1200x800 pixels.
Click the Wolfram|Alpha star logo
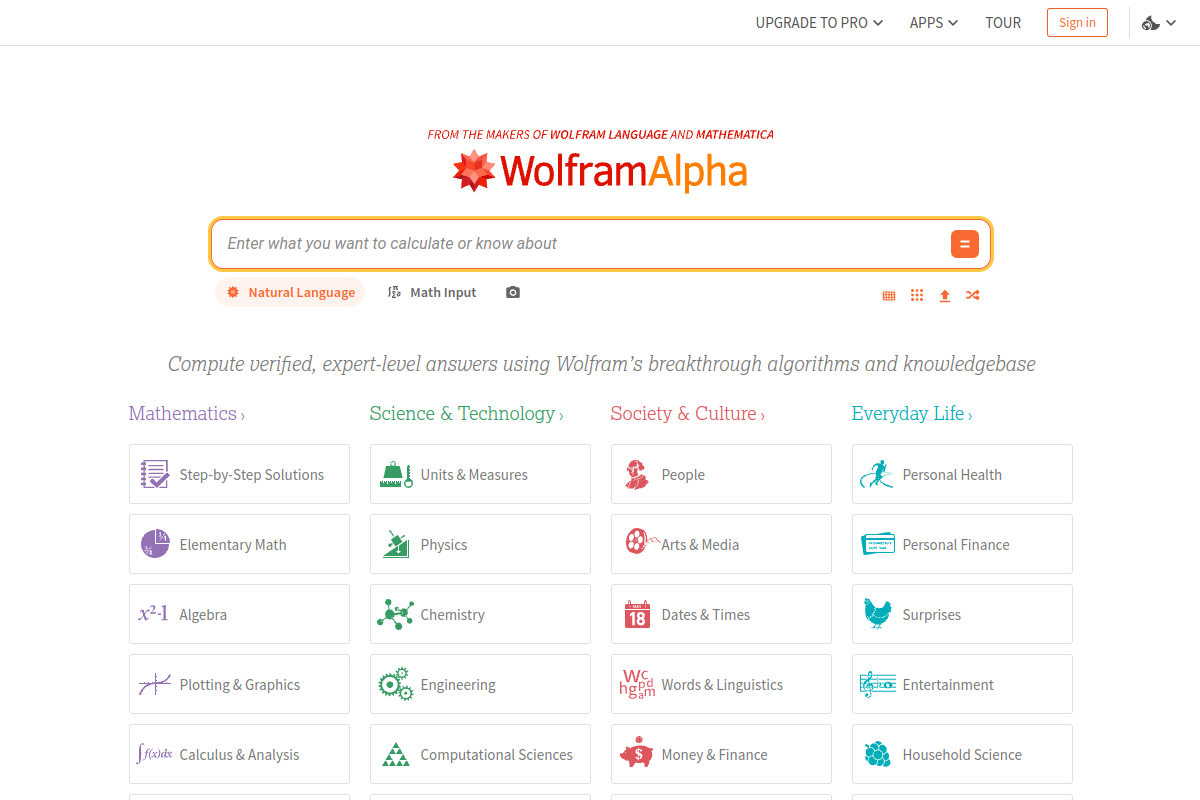(x=473, y=171)
